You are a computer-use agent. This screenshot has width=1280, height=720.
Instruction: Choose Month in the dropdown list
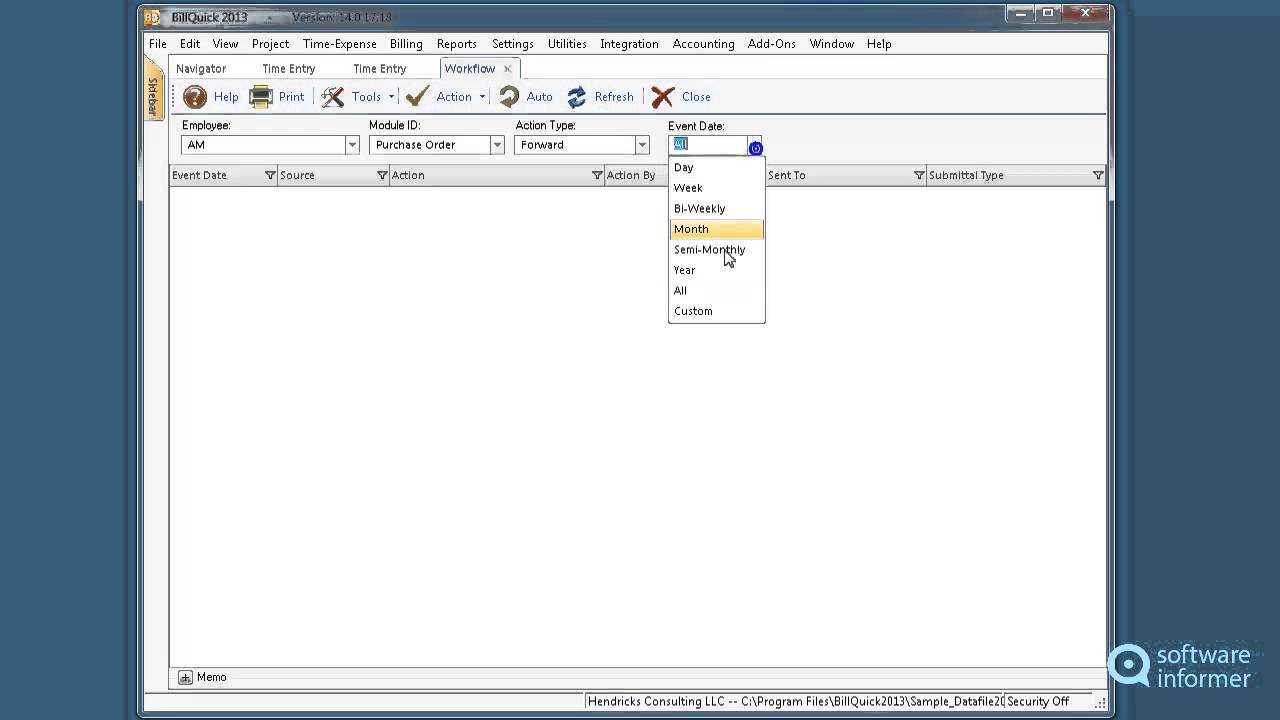716,229
